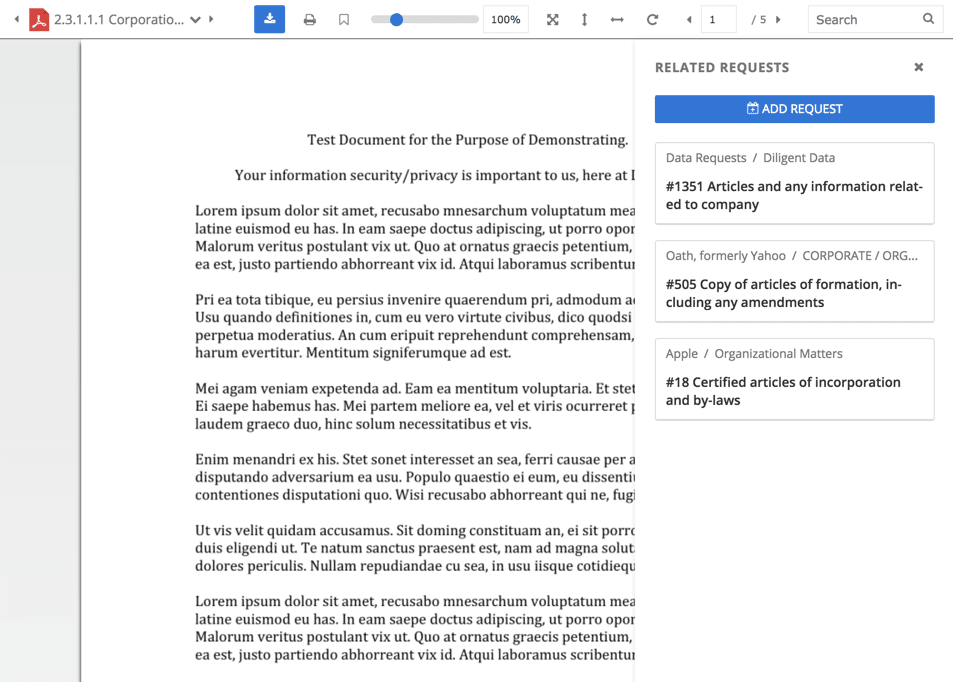Click the page number input field

[718, 20]
